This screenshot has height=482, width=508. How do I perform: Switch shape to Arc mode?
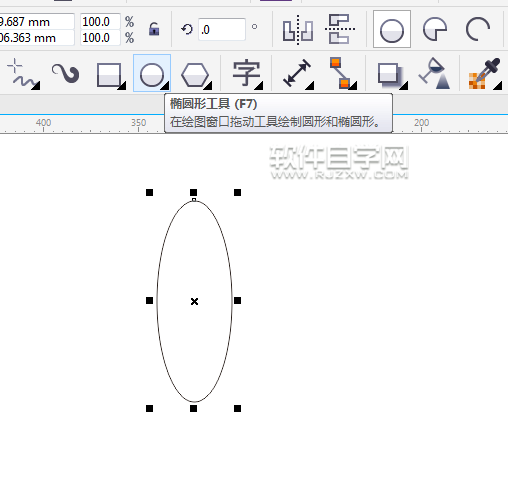point(477,30)
